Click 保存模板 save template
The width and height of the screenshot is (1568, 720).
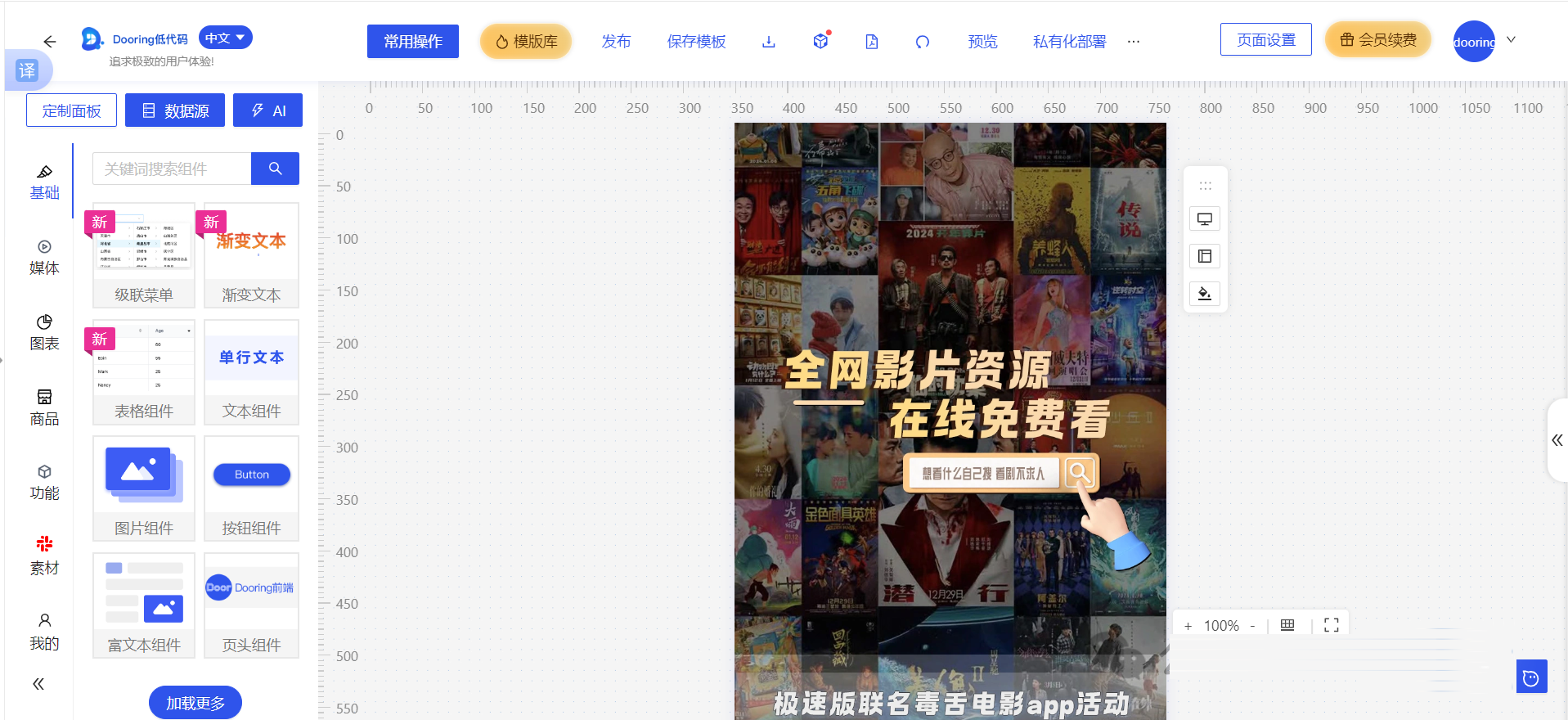coord(696,42)
